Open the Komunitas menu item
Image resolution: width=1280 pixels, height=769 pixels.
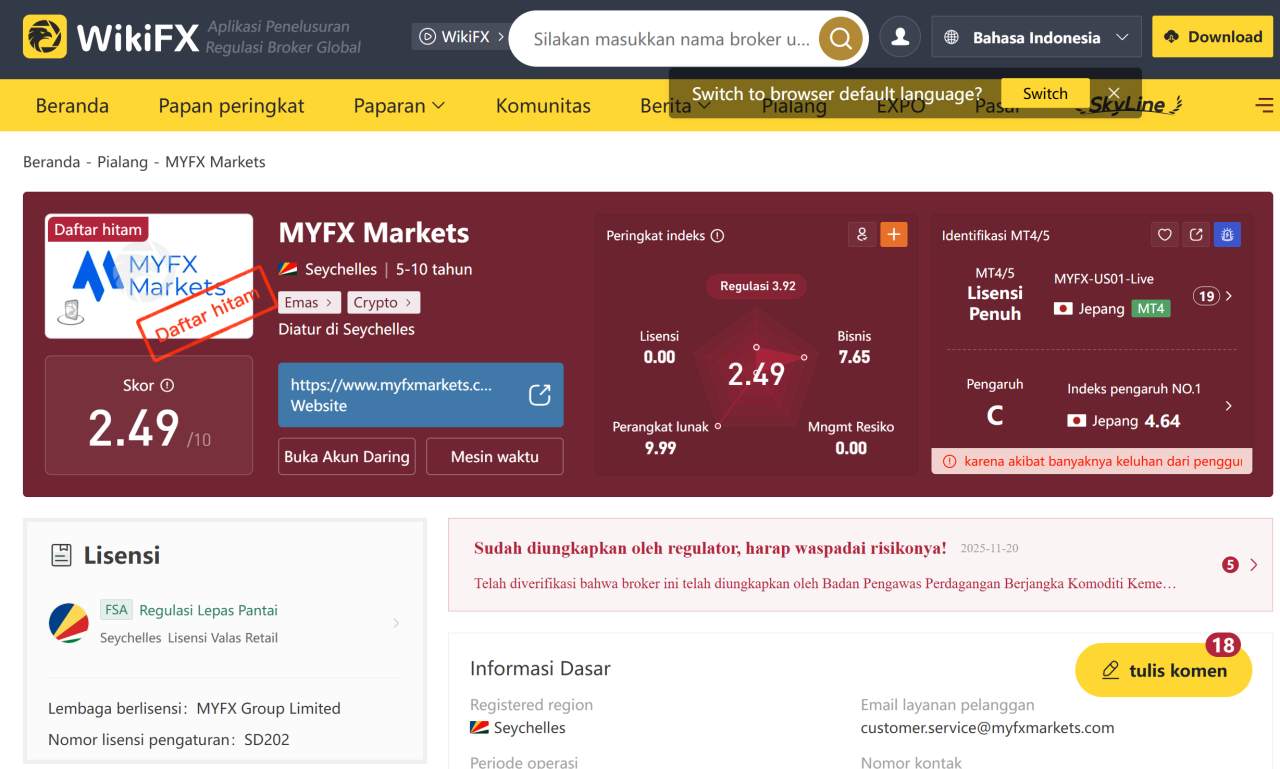pyautogui.click(x=543, y=105)
